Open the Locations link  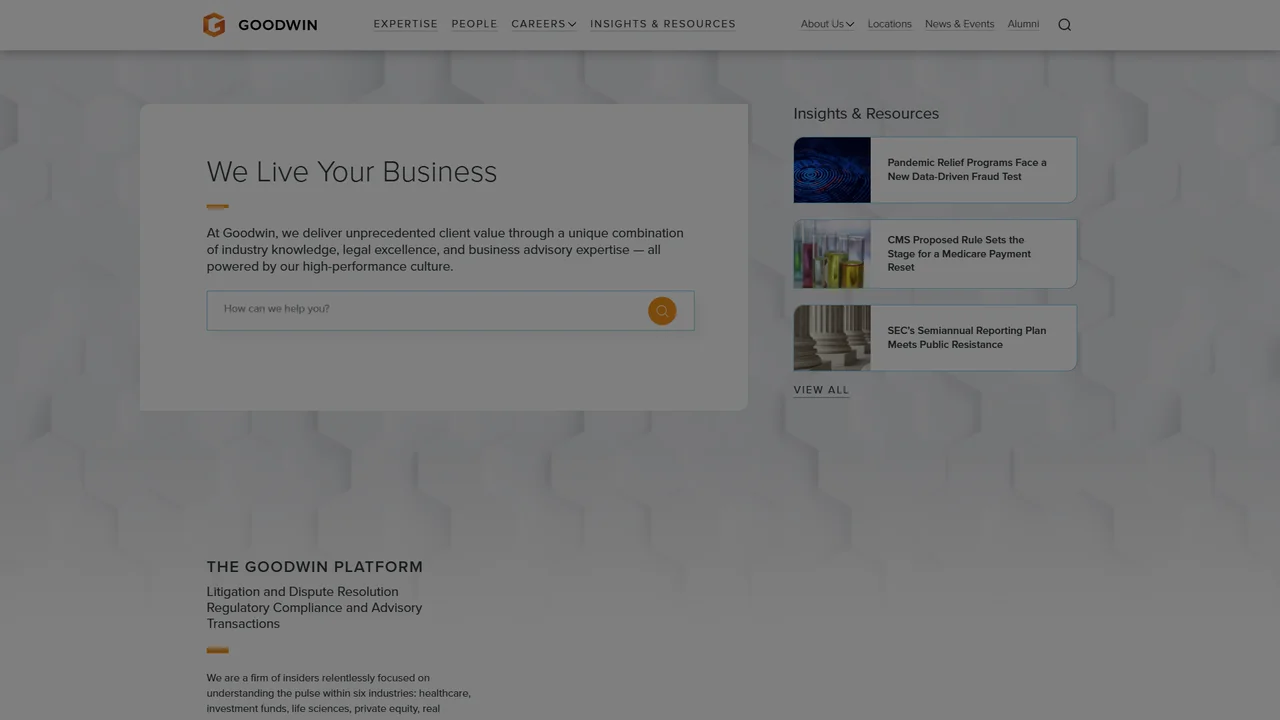[890, 24]
